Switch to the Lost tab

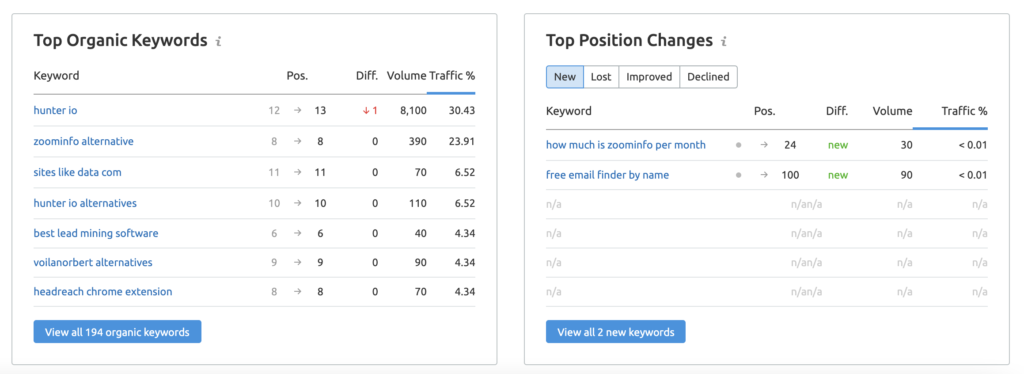point(601,76)
